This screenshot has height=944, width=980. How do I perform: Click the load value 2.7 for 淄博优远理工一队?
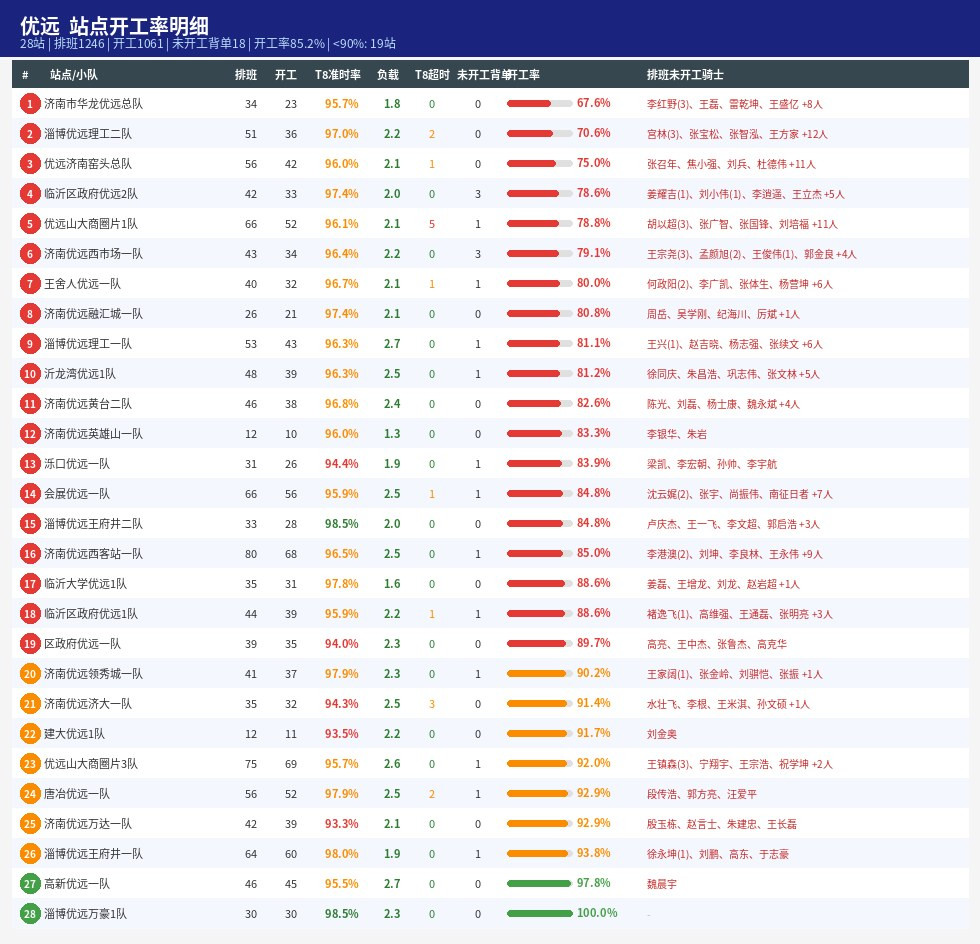point(392,344)
